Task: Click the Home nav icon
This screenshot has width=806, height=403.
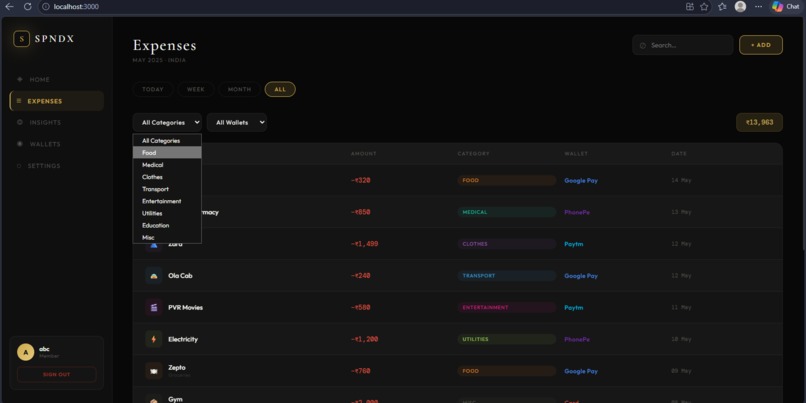Action: coord(20,79)
